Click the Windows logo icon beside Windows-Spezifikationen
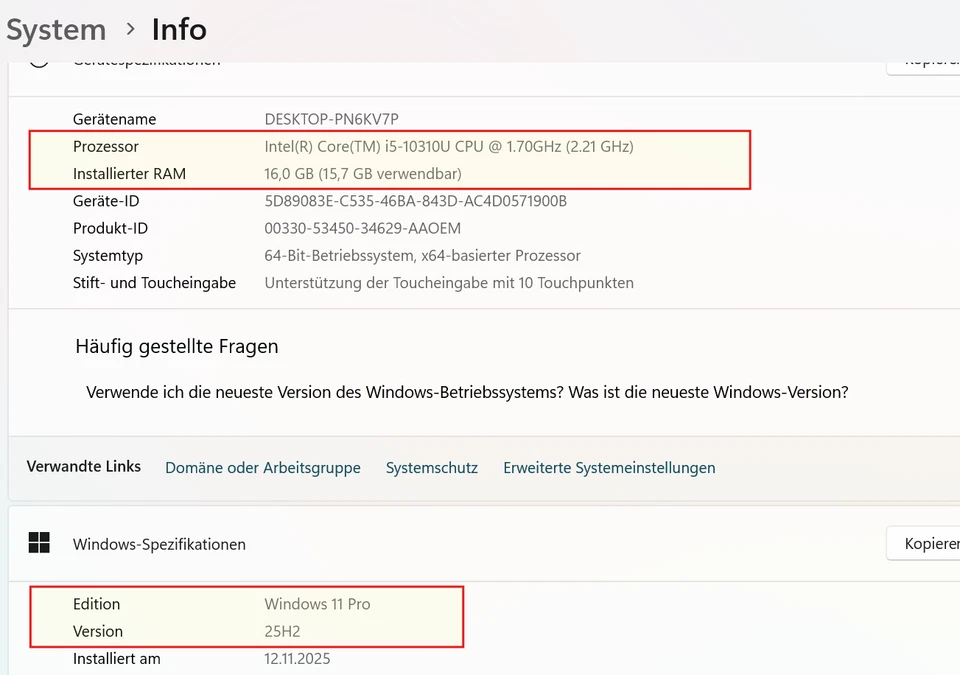 [39, 543]
